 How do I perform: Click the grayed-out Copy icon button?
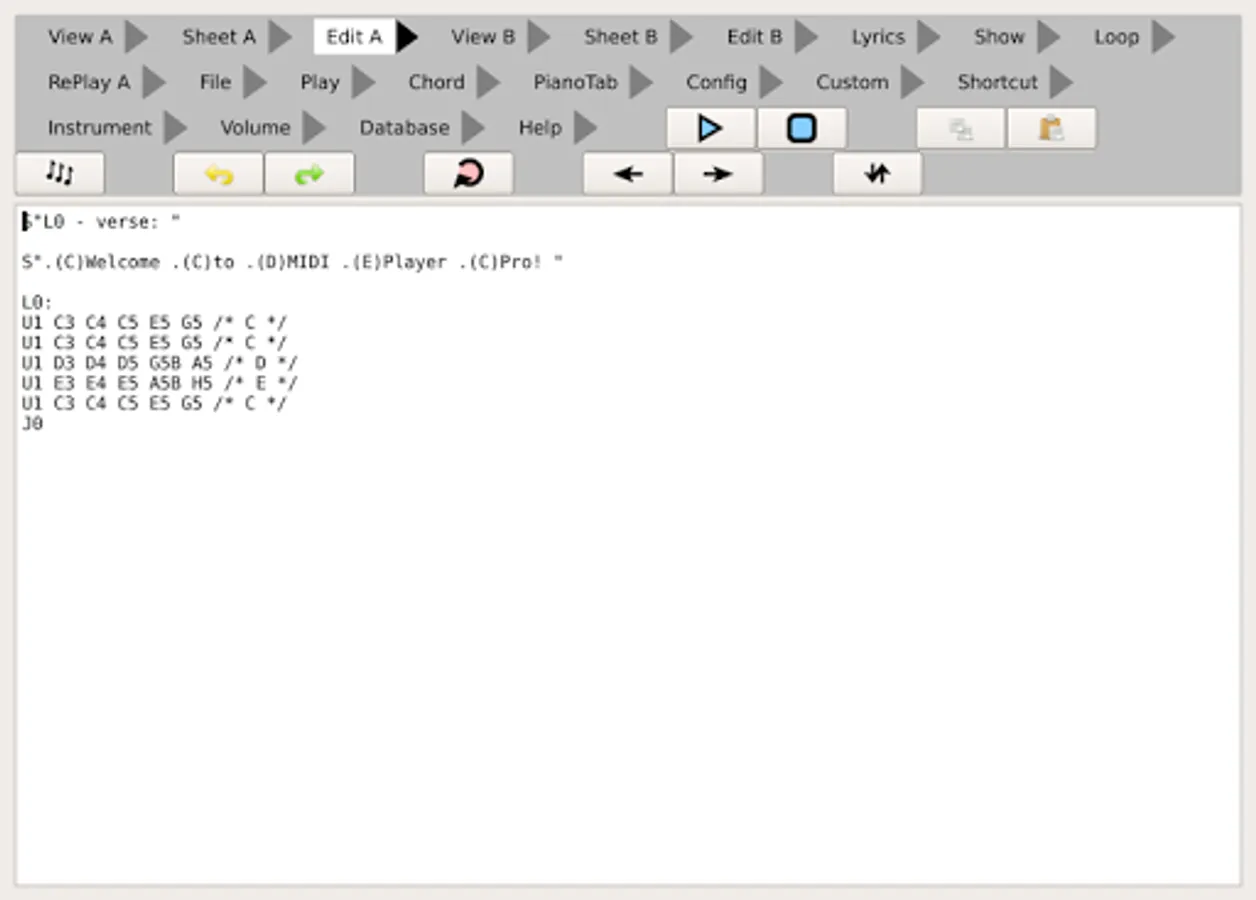[961, 128]
